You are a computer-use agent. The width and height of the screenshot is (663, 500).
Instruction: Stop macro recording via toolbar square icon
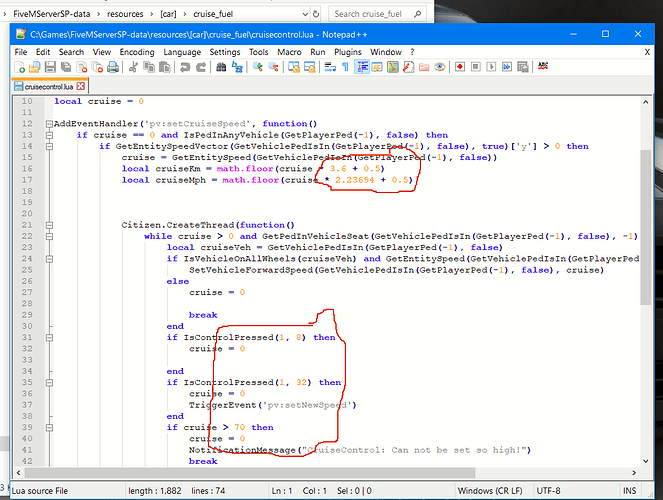(476, 67)
